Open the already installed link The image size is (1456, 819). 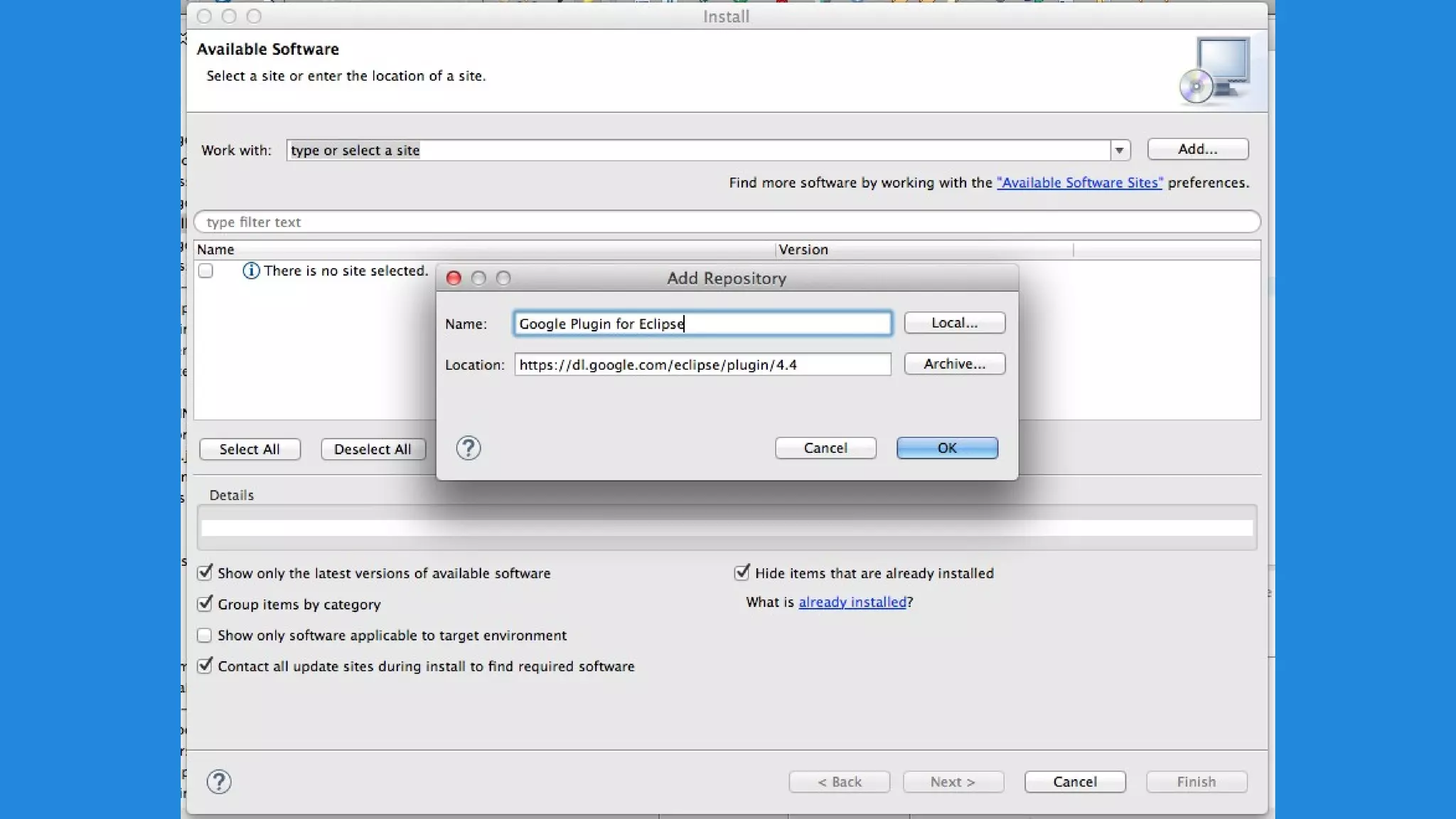(x=852, y=602)
